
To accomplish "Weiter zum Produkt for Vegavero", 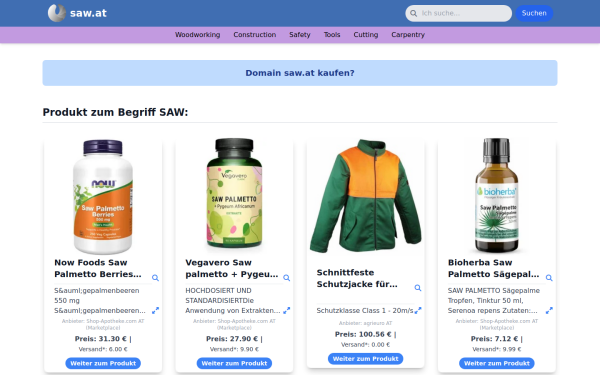I will 234,363.
